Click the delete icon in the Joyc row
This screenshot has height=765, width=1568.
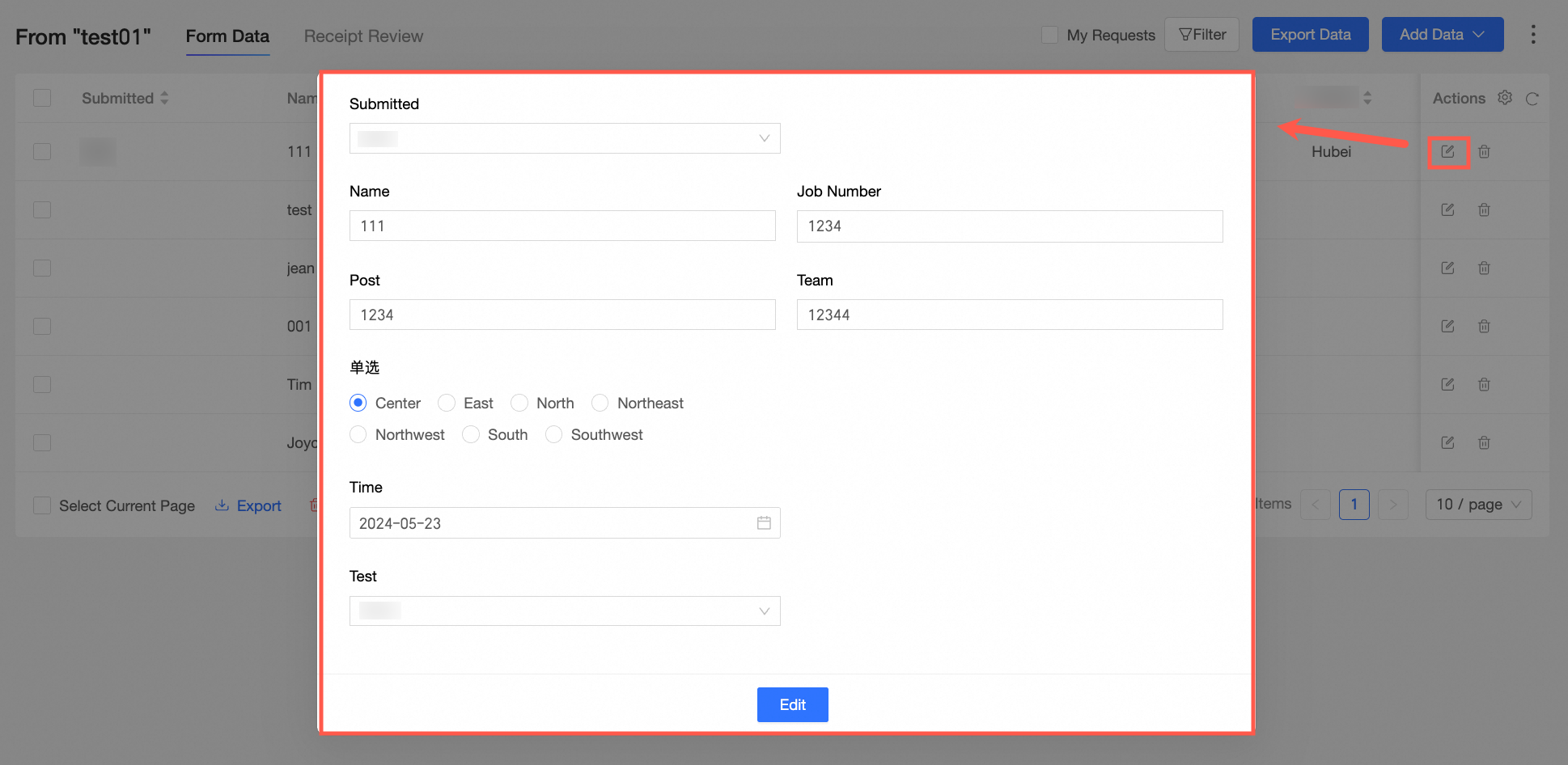[x=1484, y=442]
